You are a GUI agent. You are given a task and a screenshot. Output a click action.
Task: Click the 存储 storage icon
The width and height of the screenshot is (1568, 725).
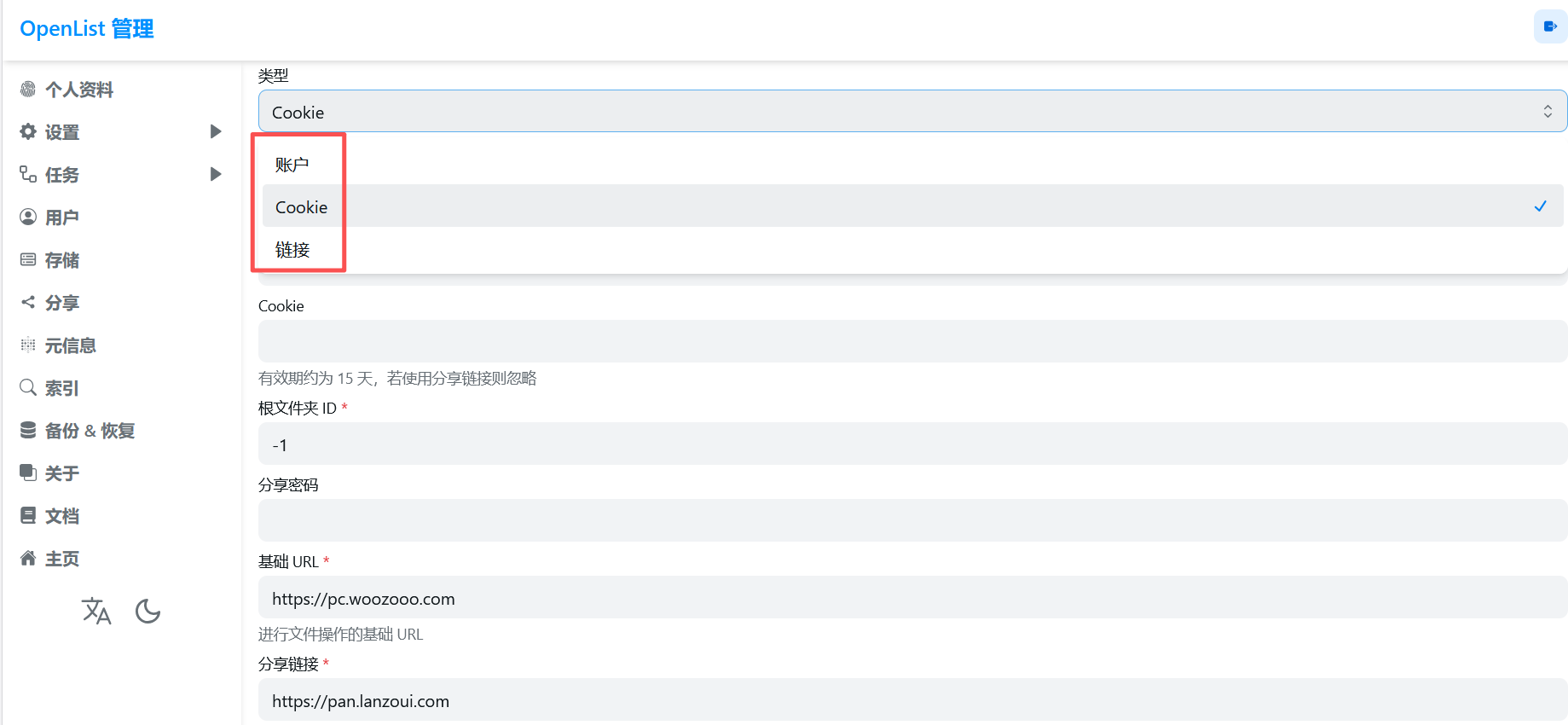tap(28, 259)
